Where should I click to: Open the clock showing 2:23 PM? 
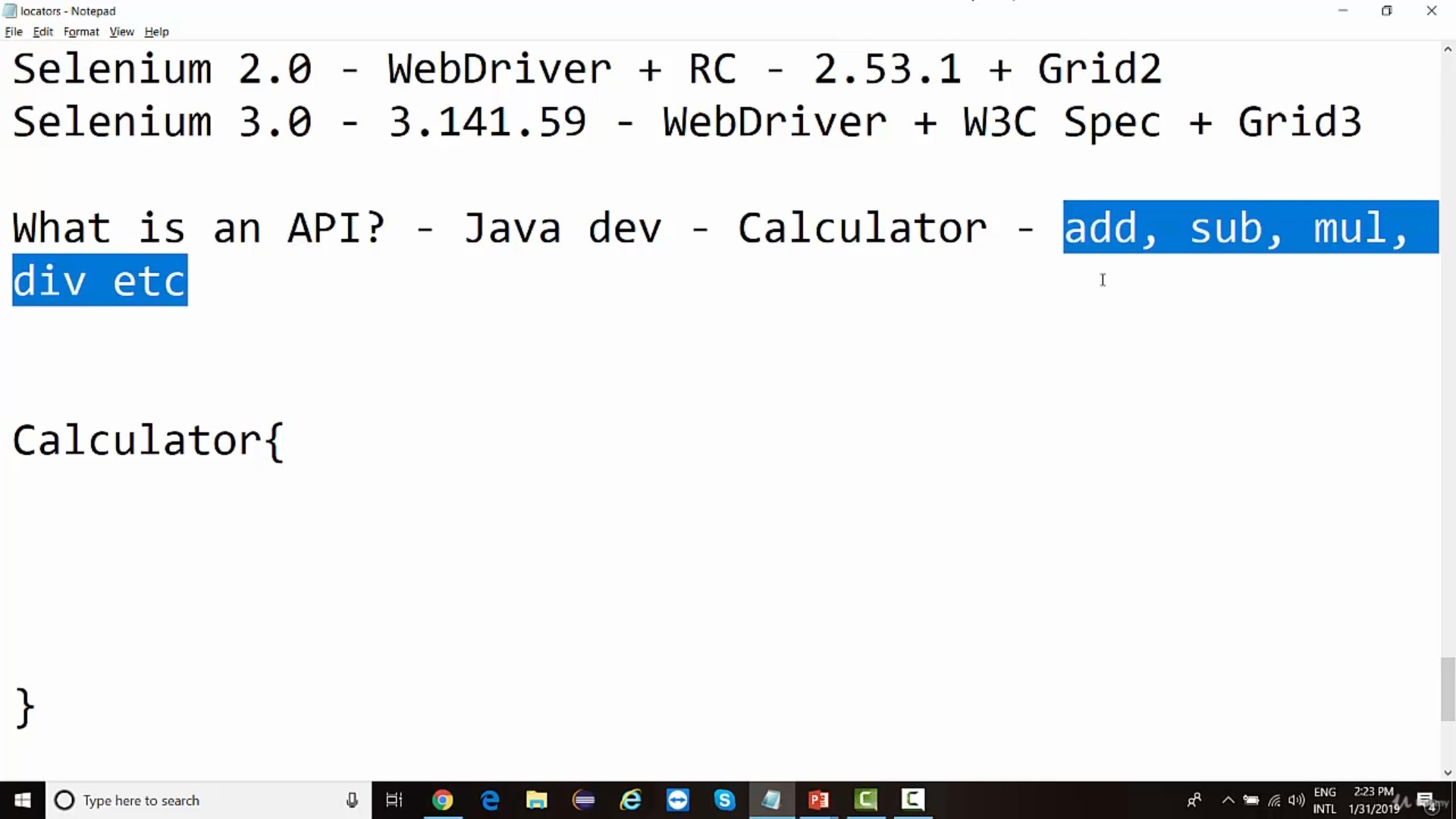point(1373,800)
